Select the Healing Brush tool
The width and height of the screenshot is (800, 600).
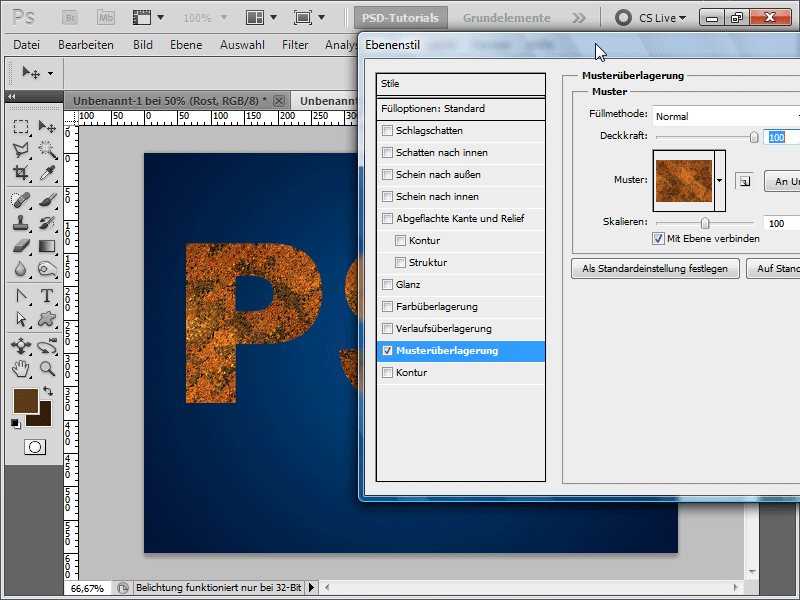tap(21, 200)
